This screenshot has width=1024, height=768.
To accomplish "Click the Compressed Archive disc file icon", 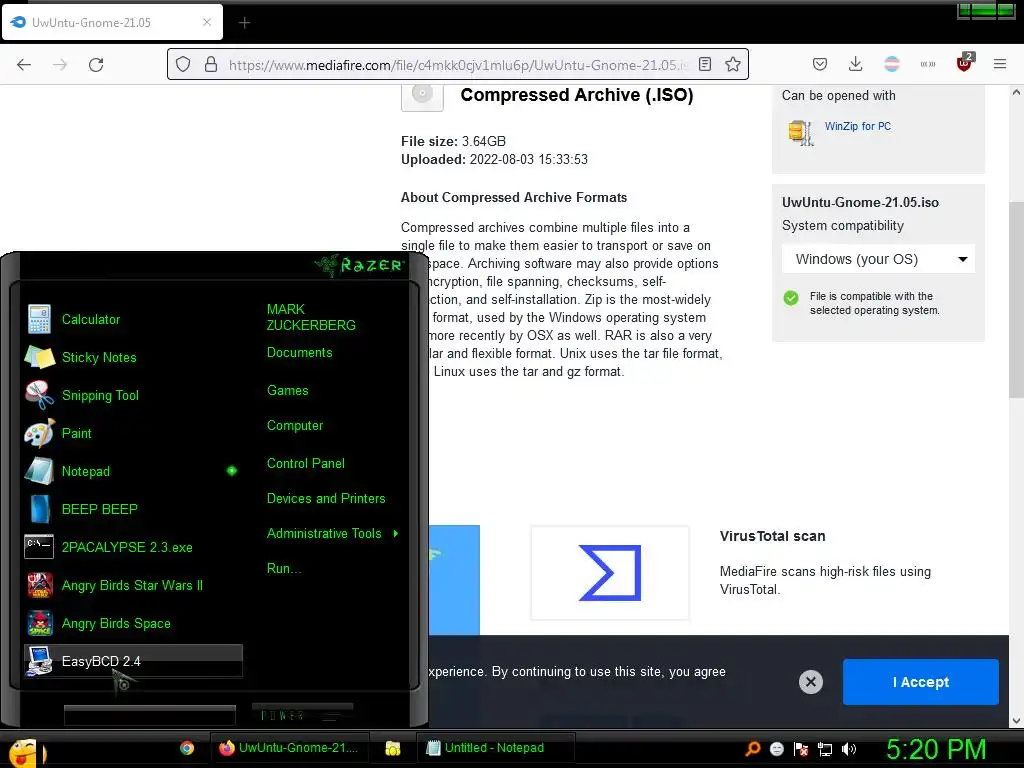I will (422, 96).
